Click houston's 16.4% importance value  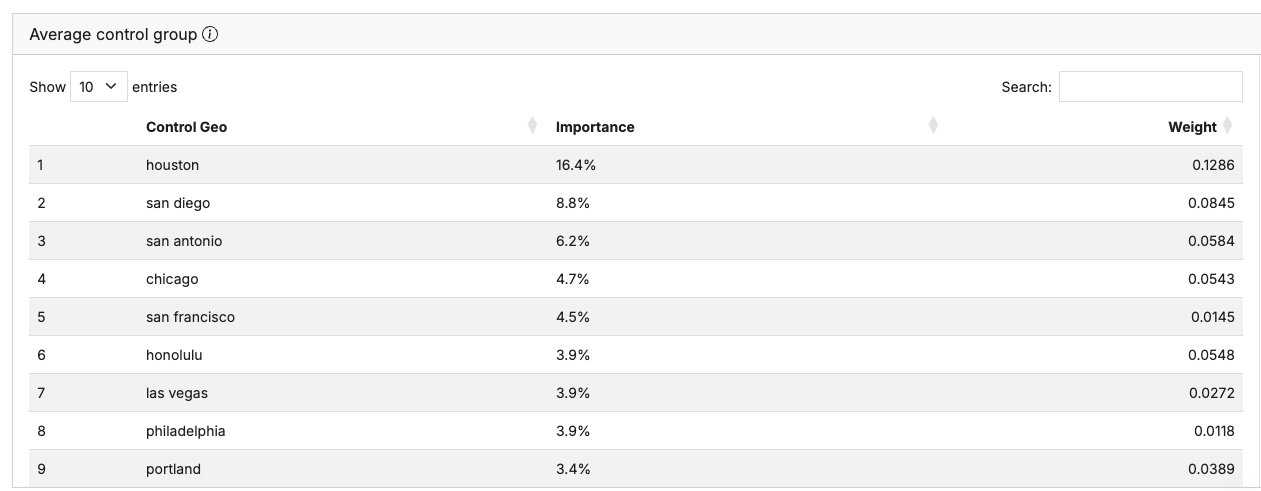point(576,165)
